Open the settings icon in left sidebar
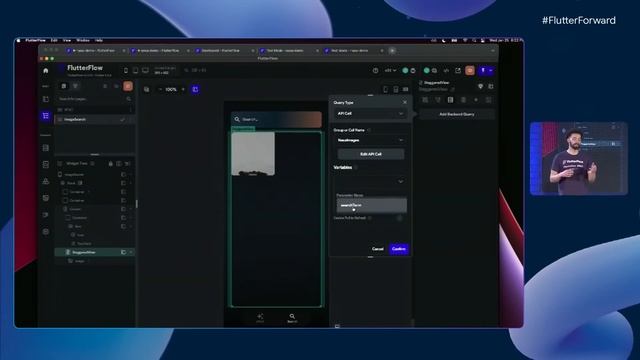This screenshot has width=640, height=360. (x=46, y=231)
